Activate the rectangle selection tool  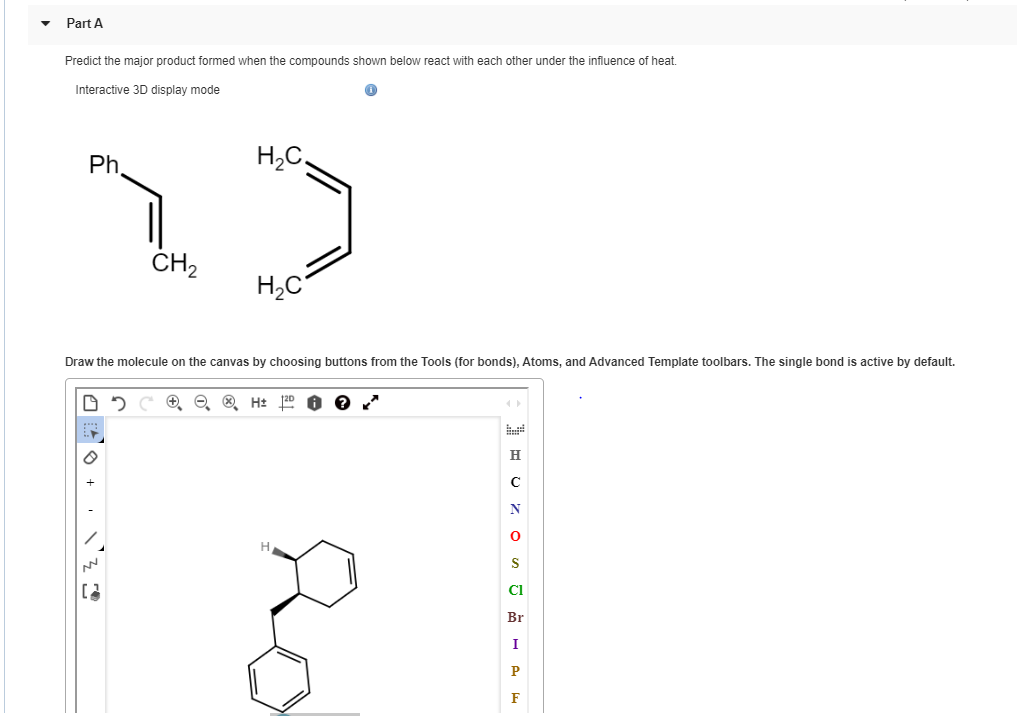[x=89, y=430]
